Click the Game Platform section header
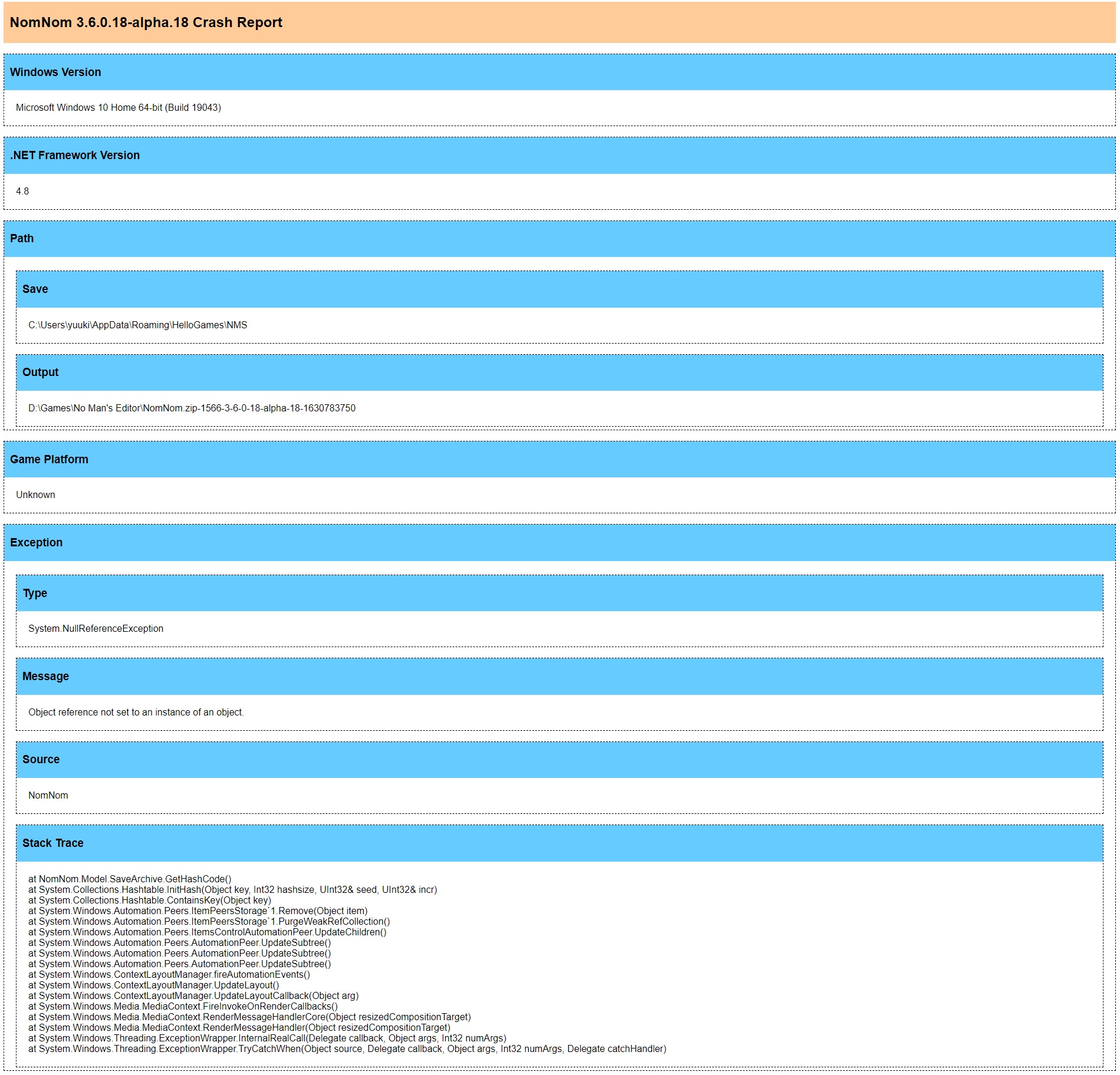 click(x=48, y=459)
